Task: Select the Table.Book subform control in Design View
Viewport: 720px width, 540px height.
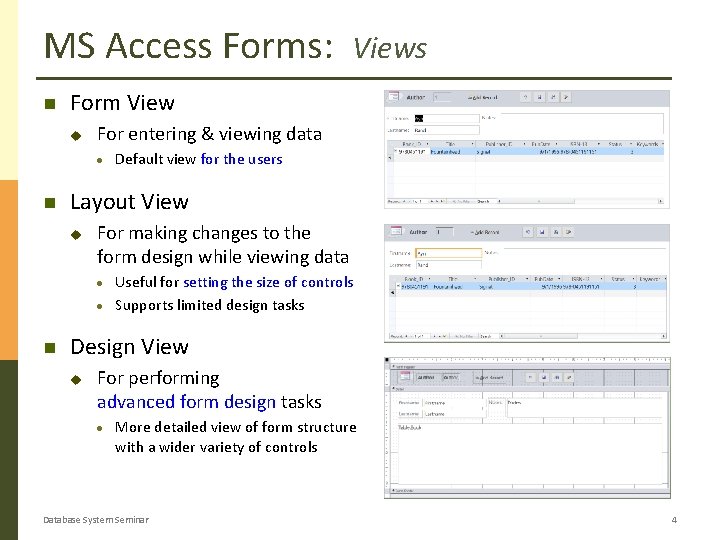Action: (x=532, y=454)
